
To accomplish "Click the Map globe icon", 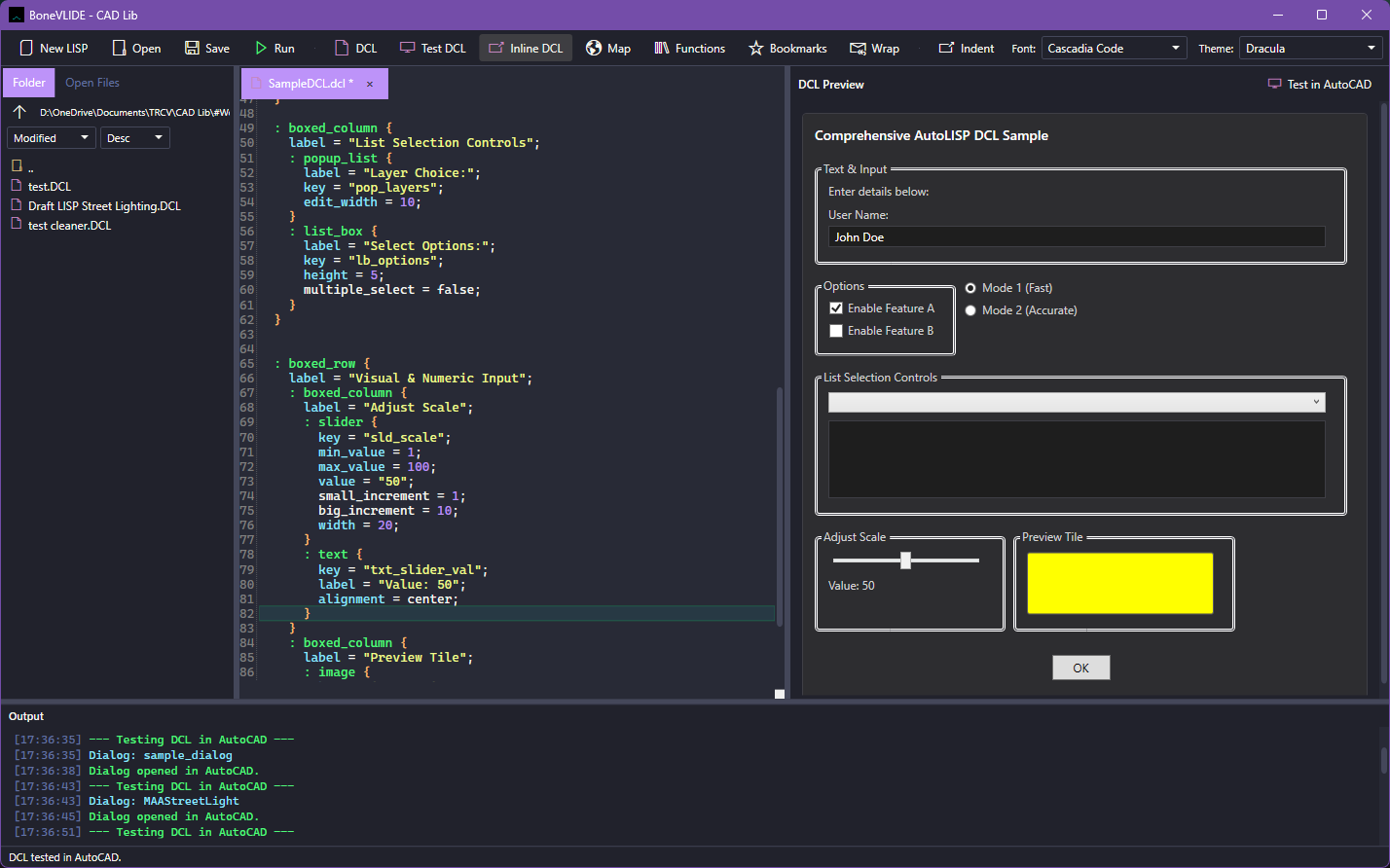I will tap(594, 48).
